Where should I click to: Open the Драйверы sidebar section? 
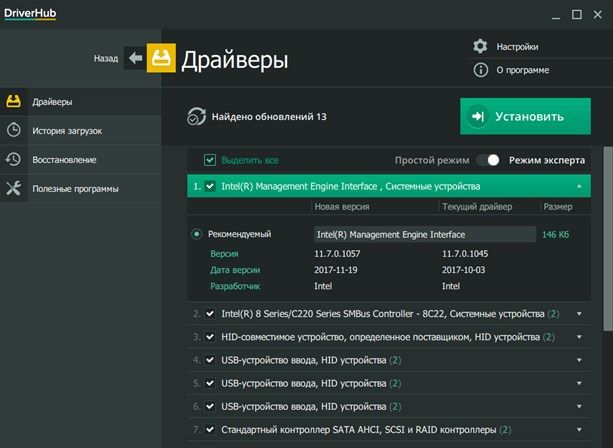coord(81,102)
